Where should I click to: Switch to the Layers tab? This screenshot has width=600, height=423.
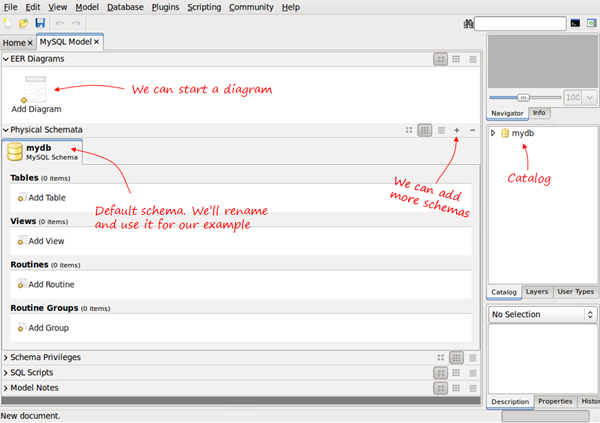click(x=537, y=292)
